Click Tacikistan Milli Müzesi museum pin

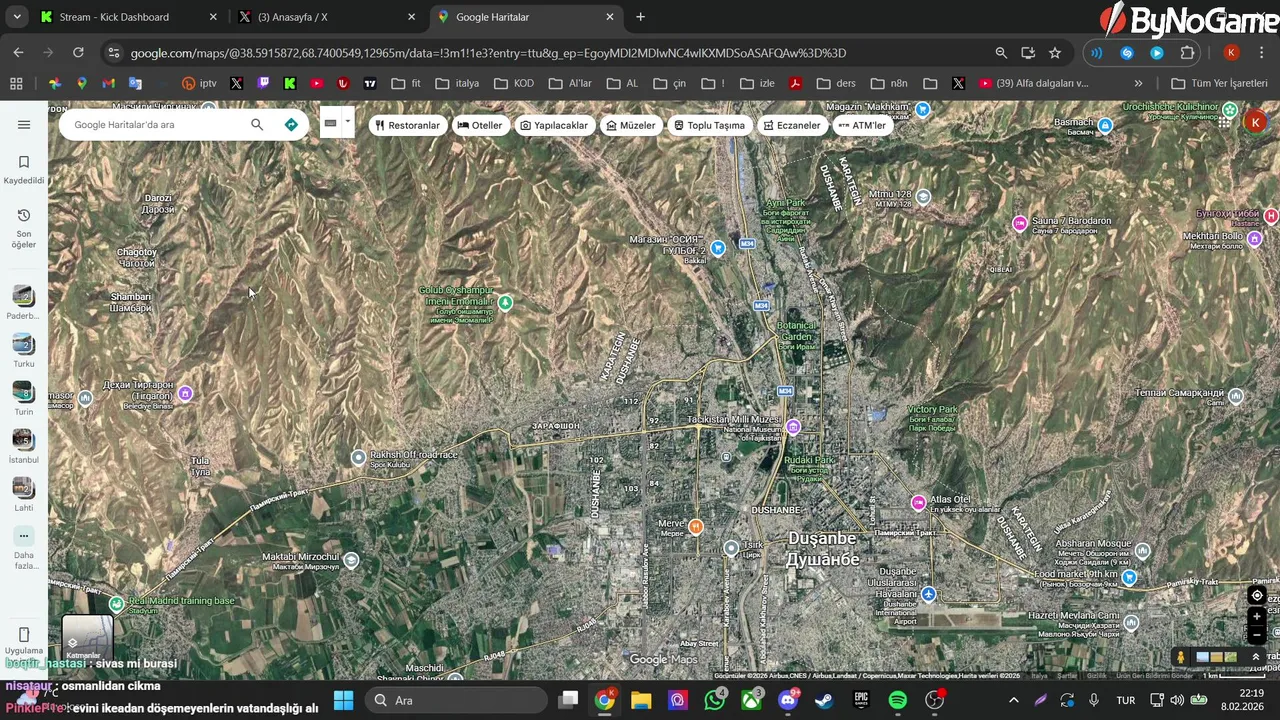click(x=793, y=428)
